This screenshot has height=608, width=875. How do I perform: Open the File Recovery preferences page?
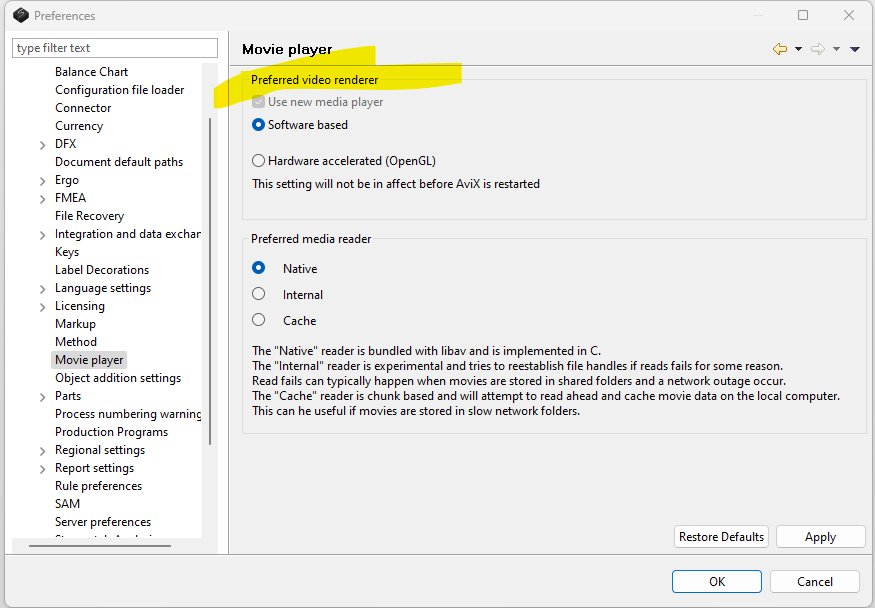pos(89,216)
